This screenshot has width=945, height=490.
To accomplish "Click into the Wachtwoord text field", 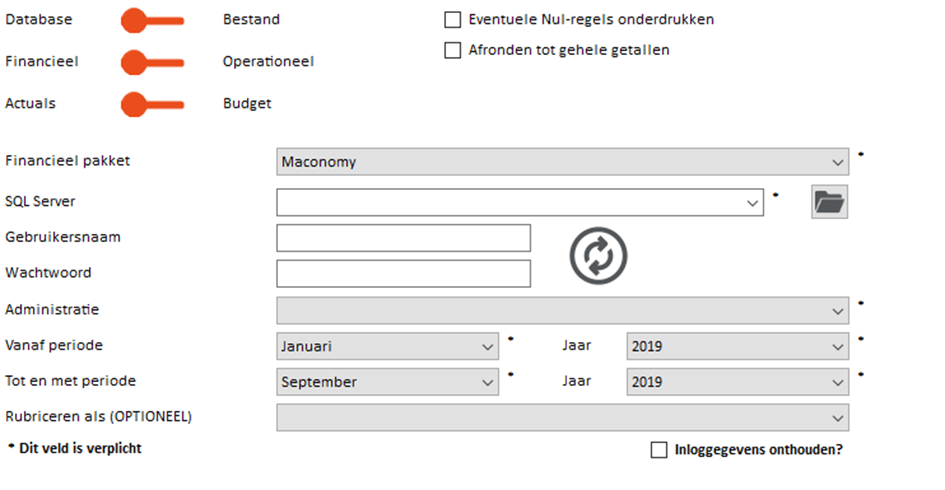I will tap(404, 274).
